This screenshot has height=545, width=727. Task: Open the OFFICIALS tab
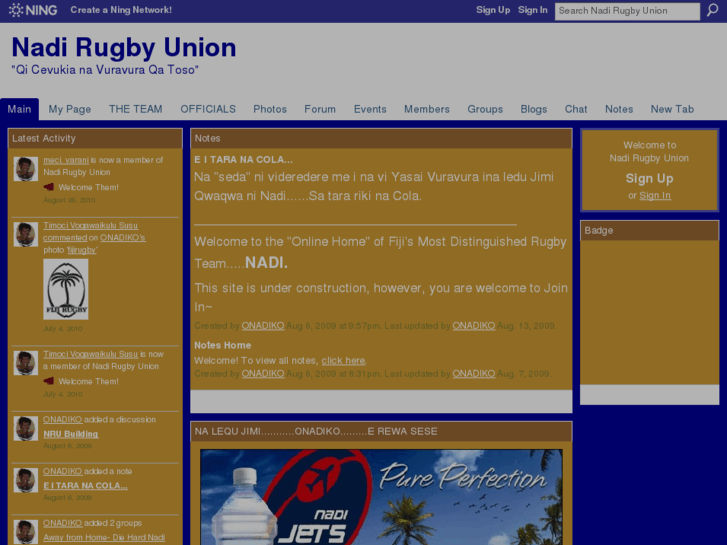208,109
